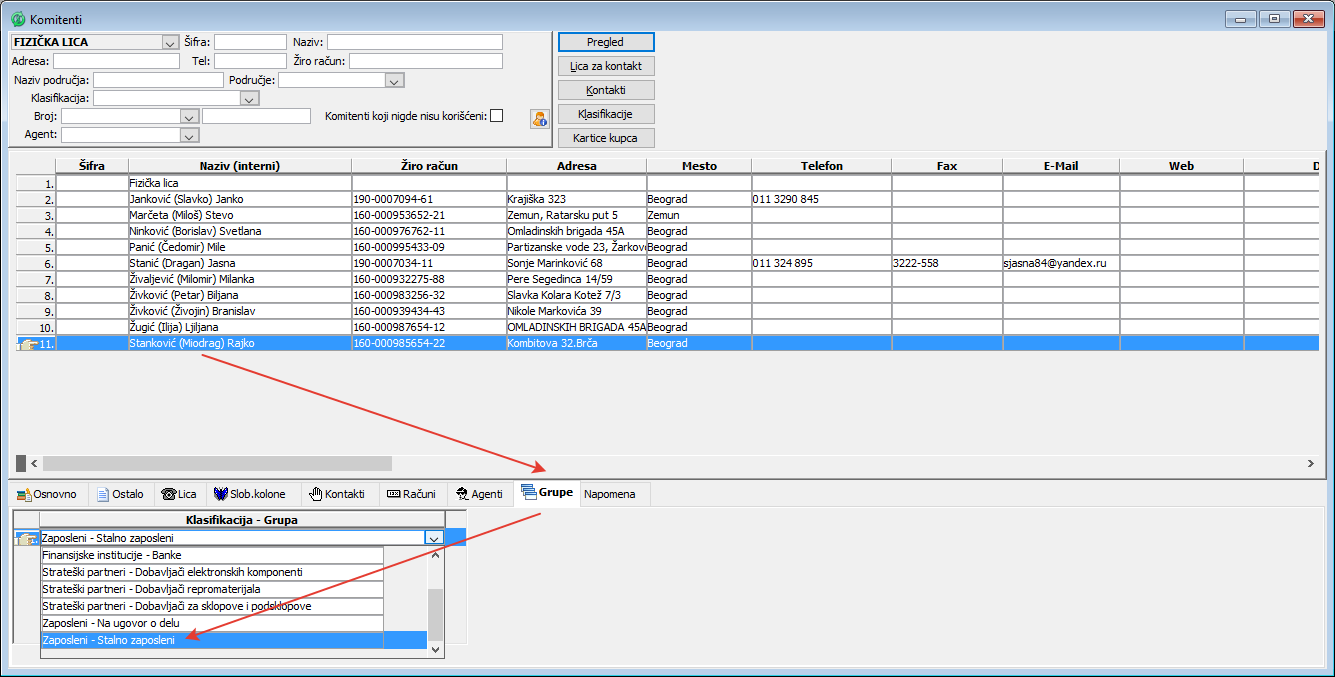Open the Kontakti tab with the hand icon
The height and width of the screenshot is (677, 1335).
[336, 494]
